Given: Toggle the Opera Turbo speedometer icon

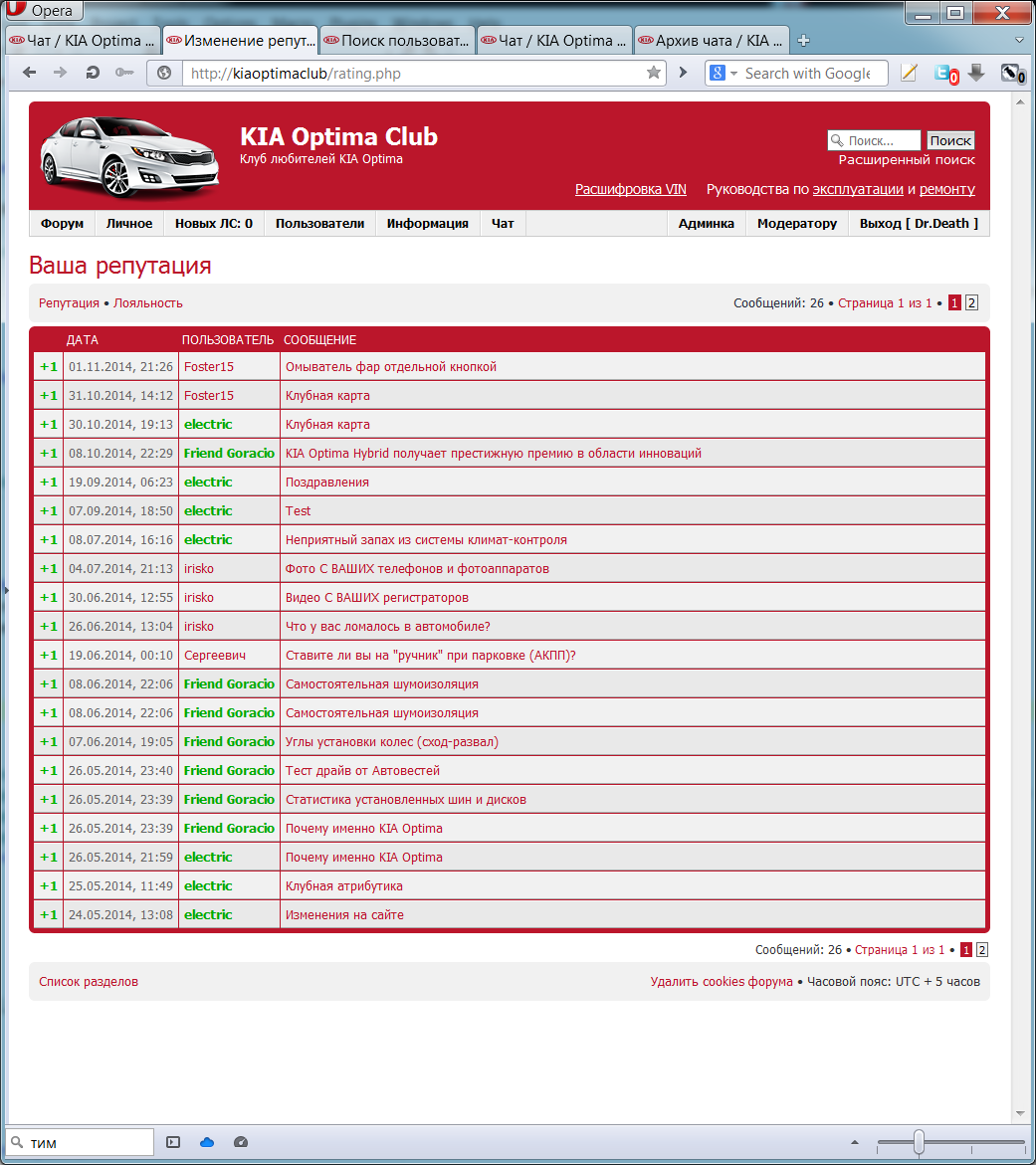Looking at the screenshot, I should pos(240,1142).
